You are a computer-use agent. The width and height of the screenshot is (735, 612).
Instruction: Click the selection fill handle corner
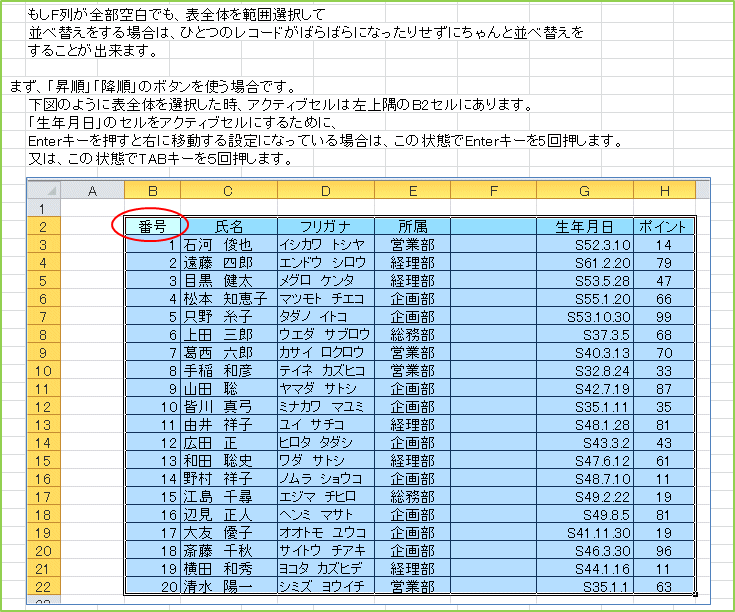(x=695, y=594)
